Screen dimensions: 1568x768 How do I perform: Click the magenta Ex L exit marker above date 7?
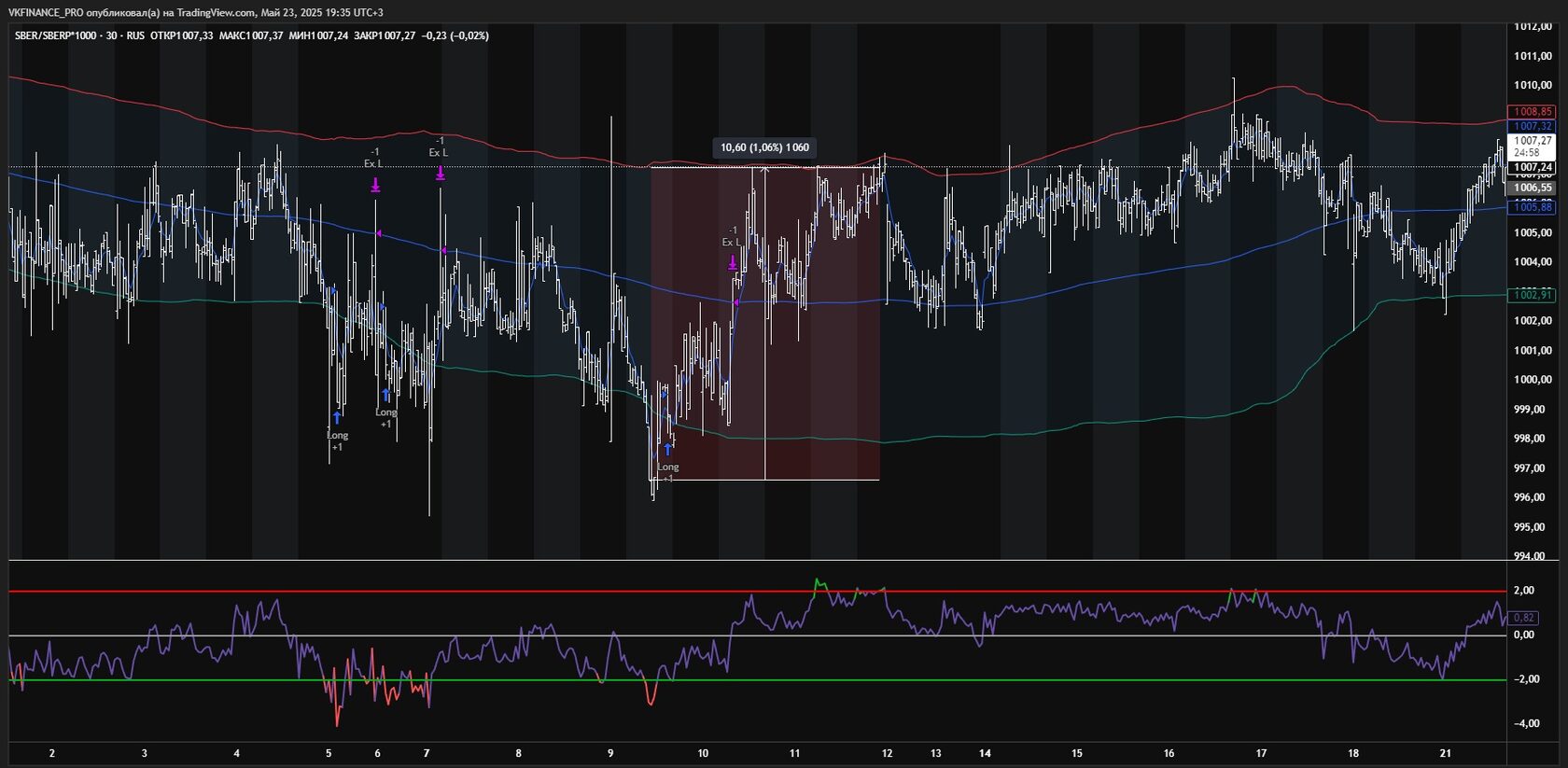tap(440, 173)
